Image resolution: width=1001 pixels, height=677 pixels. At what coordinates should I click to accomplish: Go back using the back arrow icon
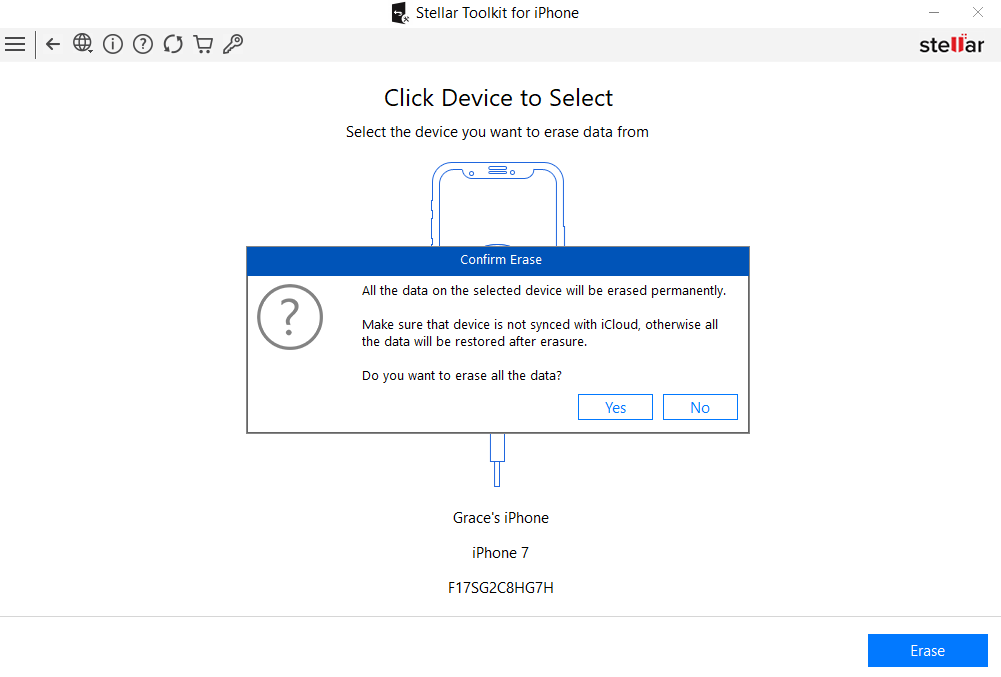(x=52, y=44)
